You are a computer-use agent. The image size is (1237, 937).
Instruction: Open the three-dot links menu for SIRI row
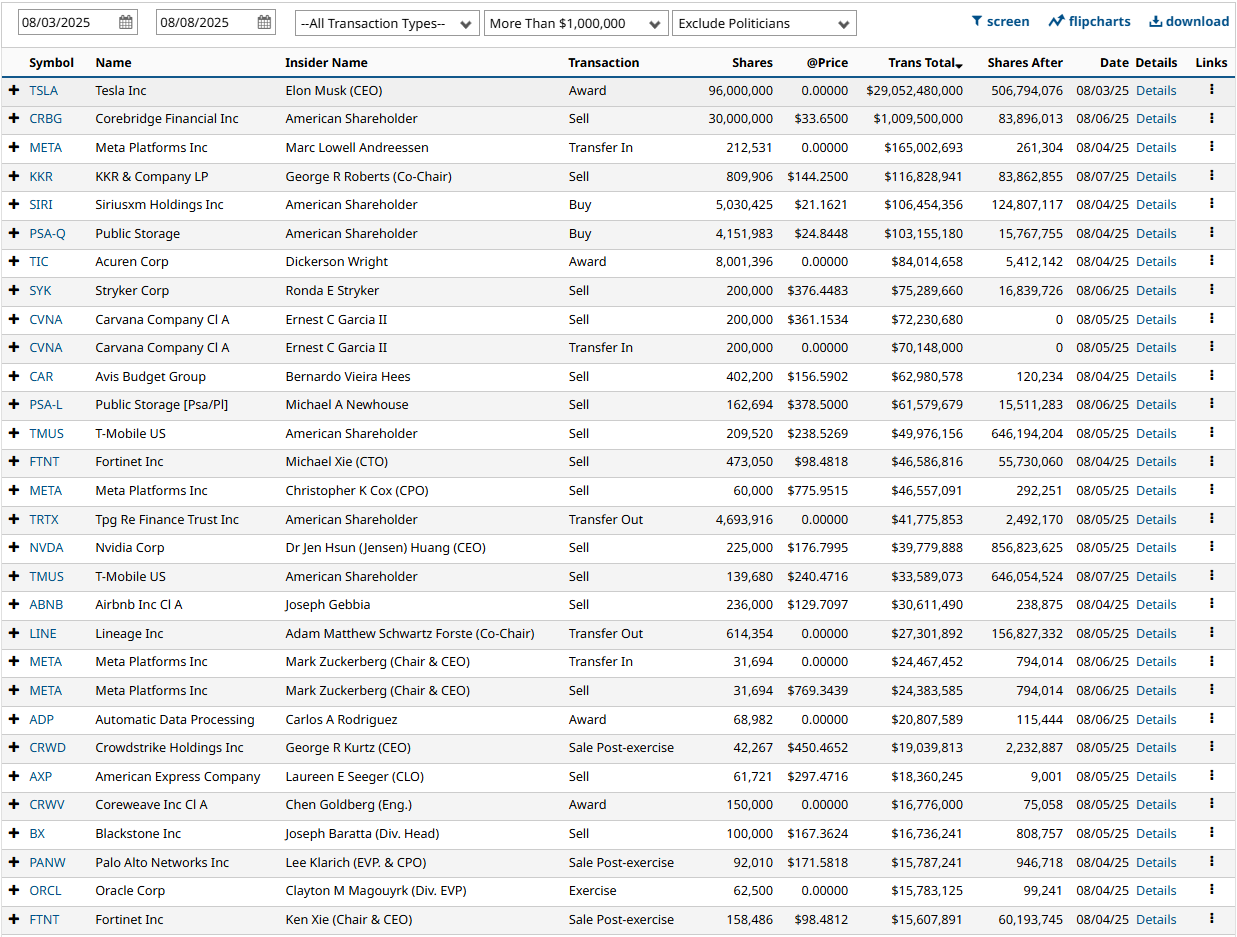1211,204
